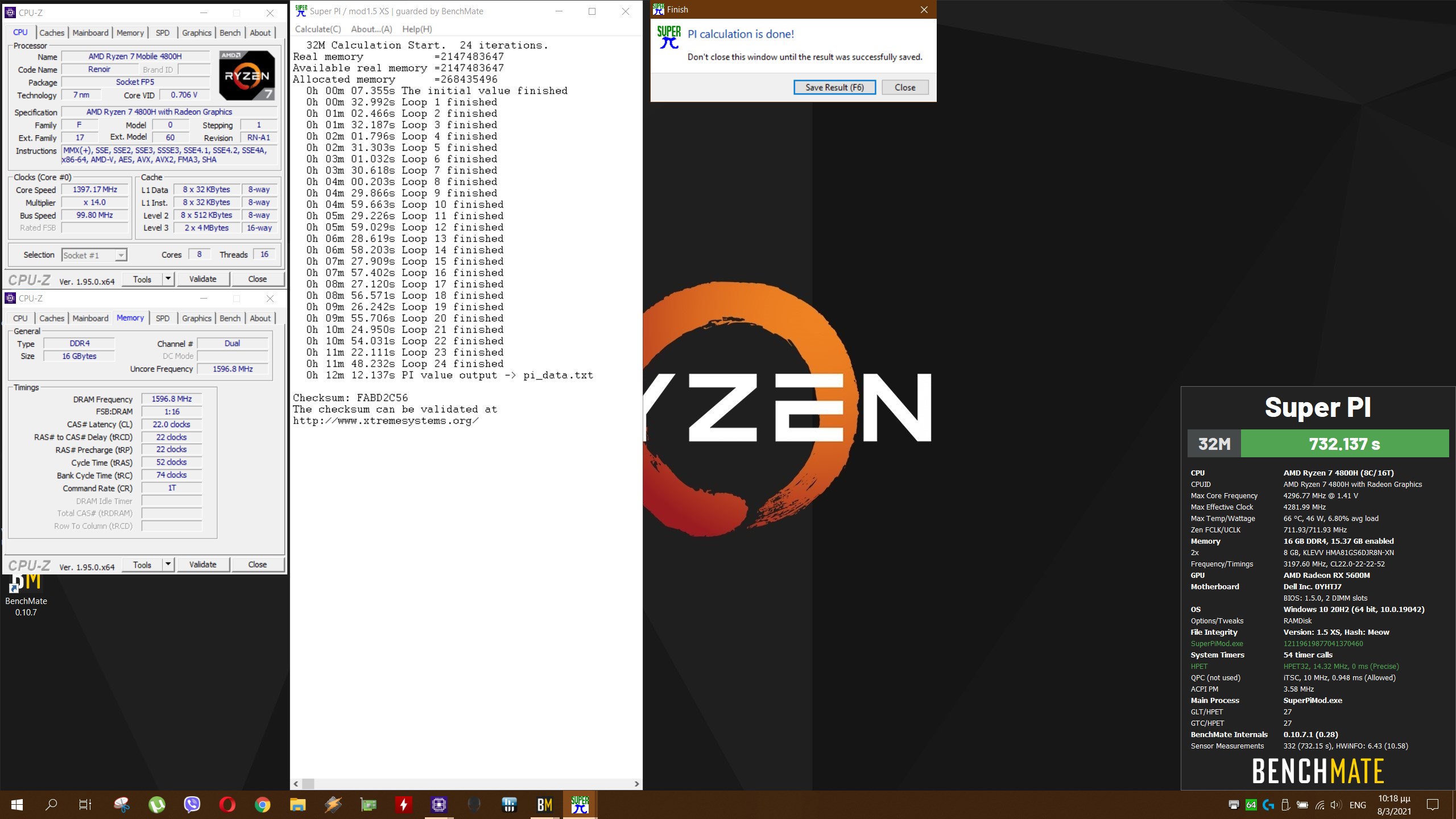The image size is (1456, 819).
Task: Open Viber from the taskbar
Action: [192, 805]
